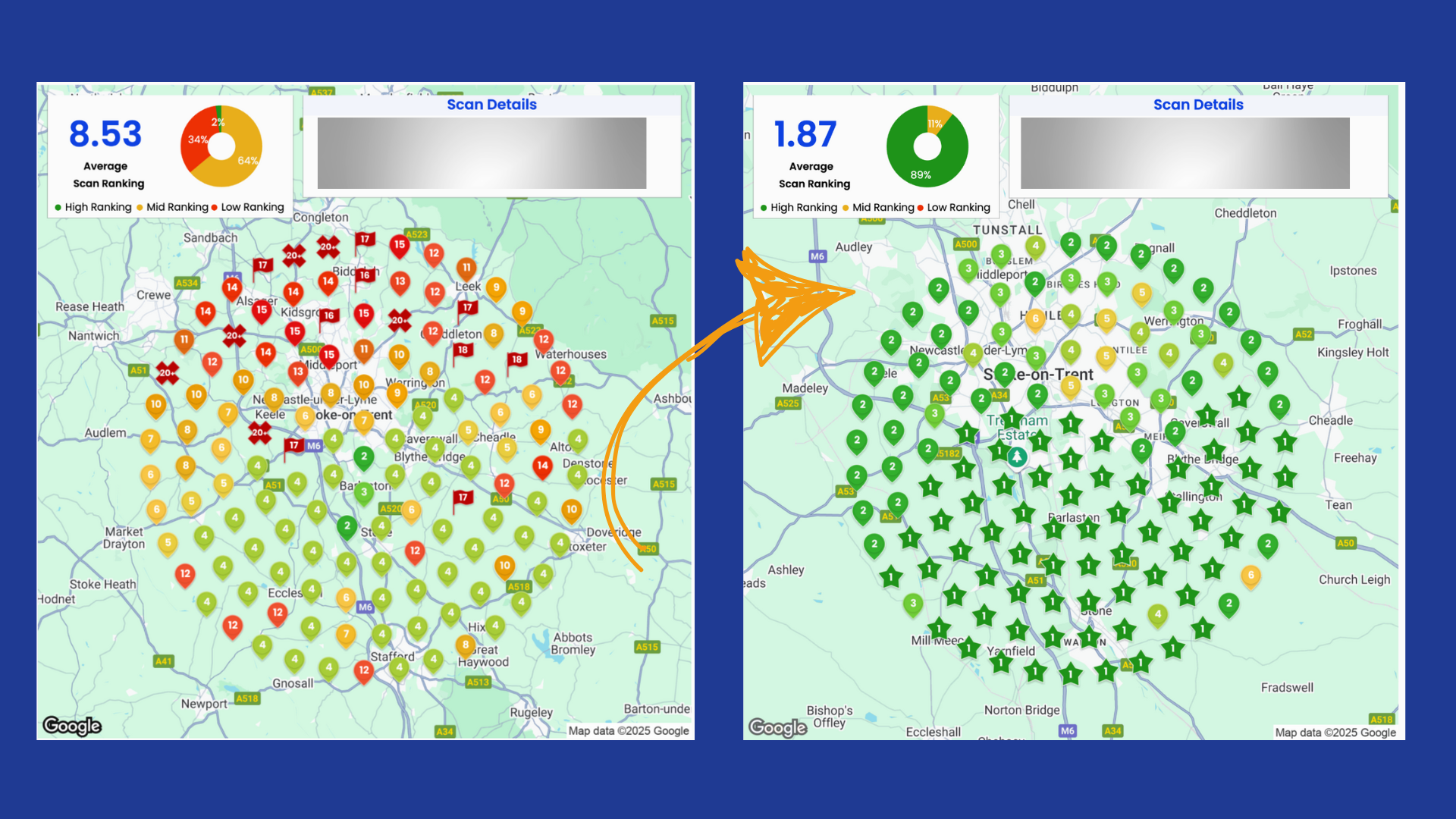Click the A525 road shield below Madeley
This screenshot has height=819, width=1456.
788,403
